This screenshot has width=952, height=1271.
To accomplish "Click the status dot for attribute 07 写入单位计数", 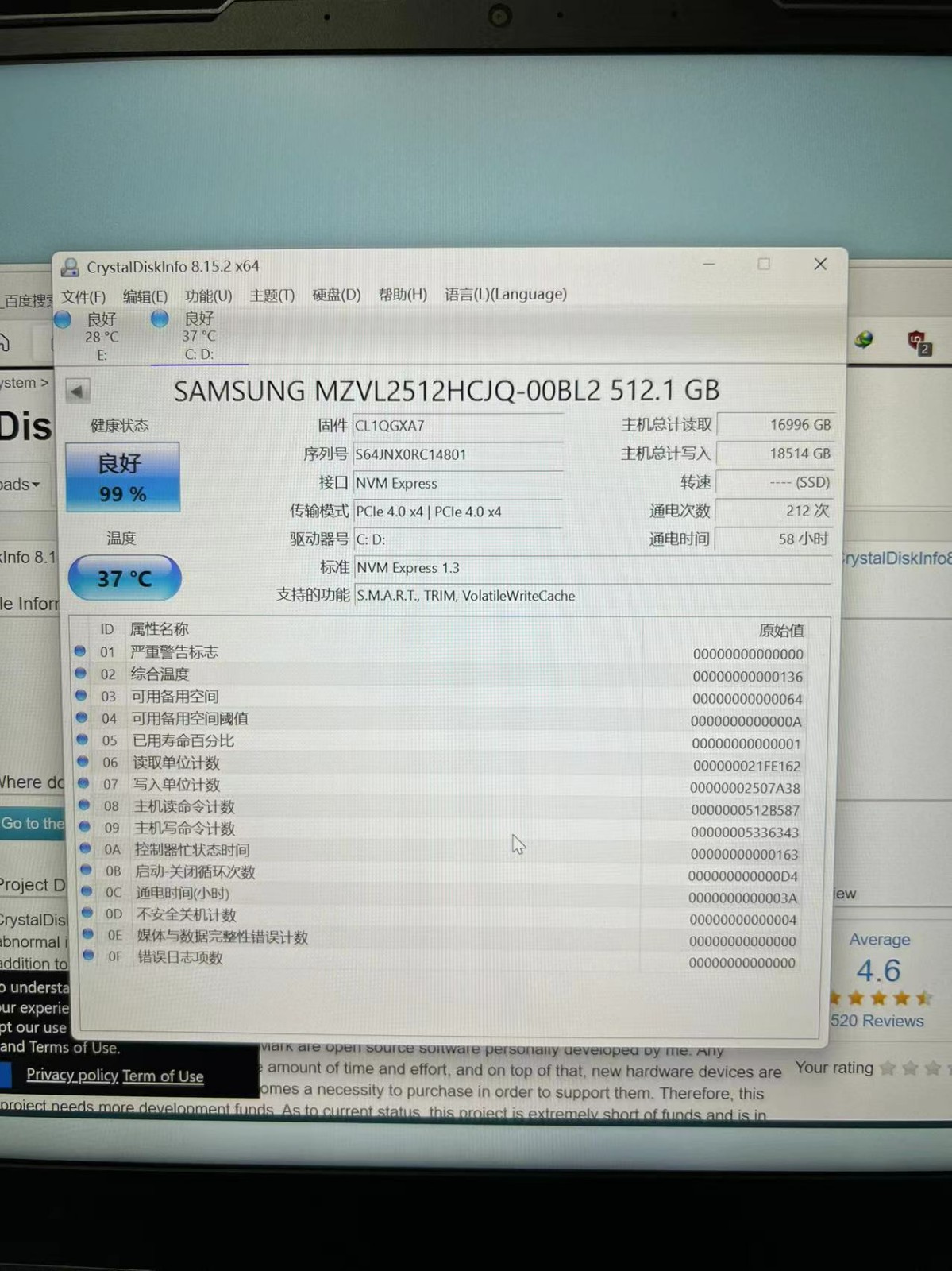I will (x=83, y=783).
